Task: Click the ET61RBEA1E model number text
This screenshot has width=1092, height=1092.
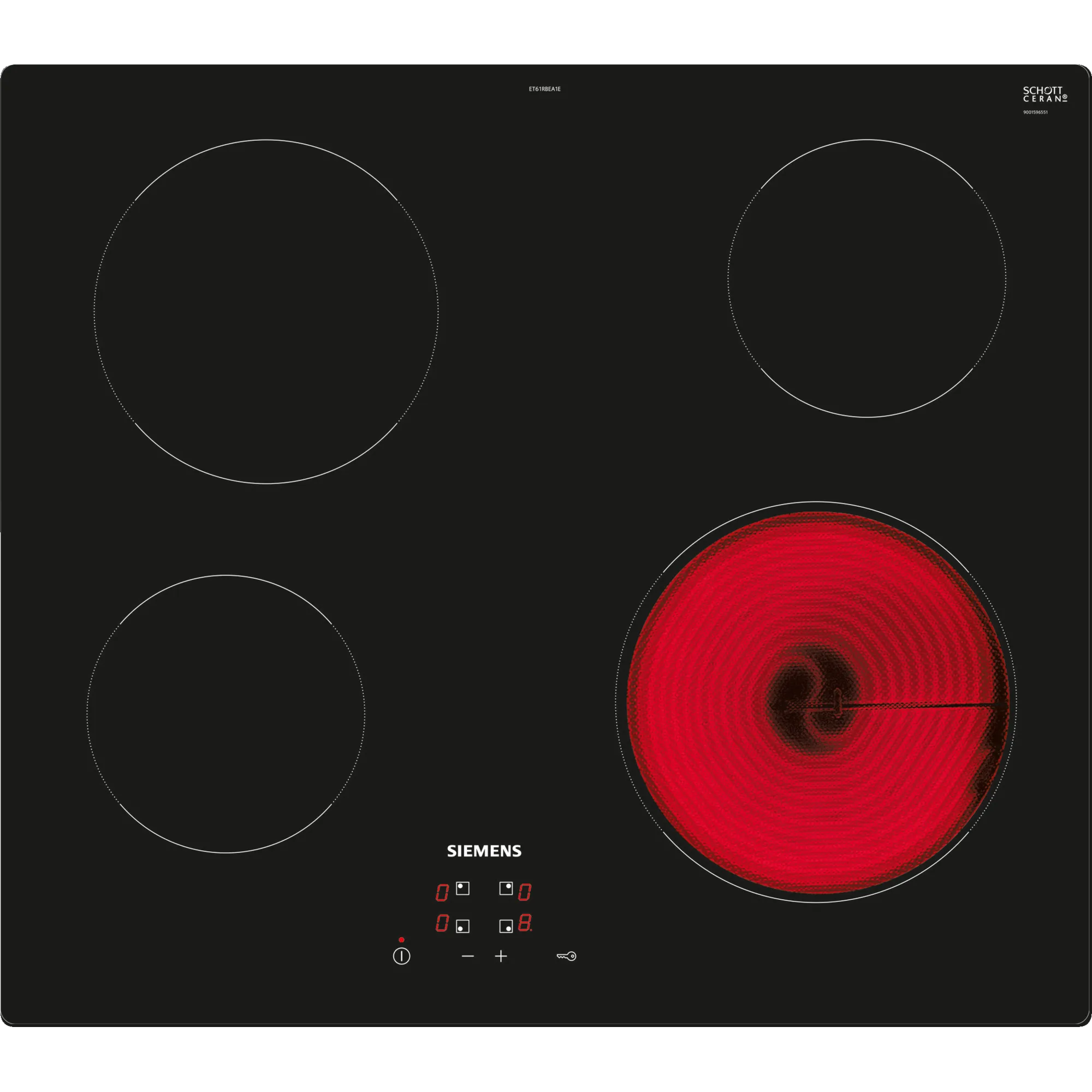Action: (544, 90)
